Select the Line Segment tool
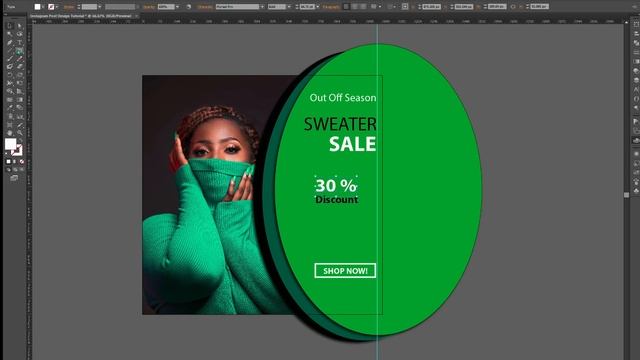 pyautogui.click(x=9, y=51)
